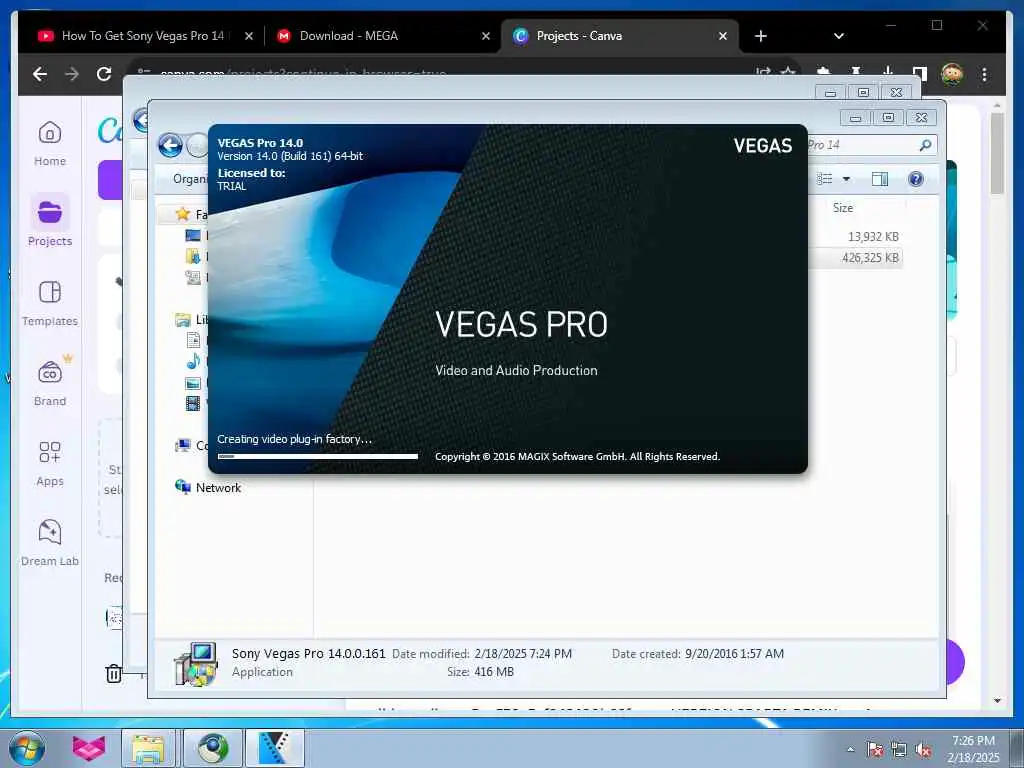The height and width of the screenshot is (768, 1024).
Task: Open Canva Home in sidebar
Action: [50, 144]
